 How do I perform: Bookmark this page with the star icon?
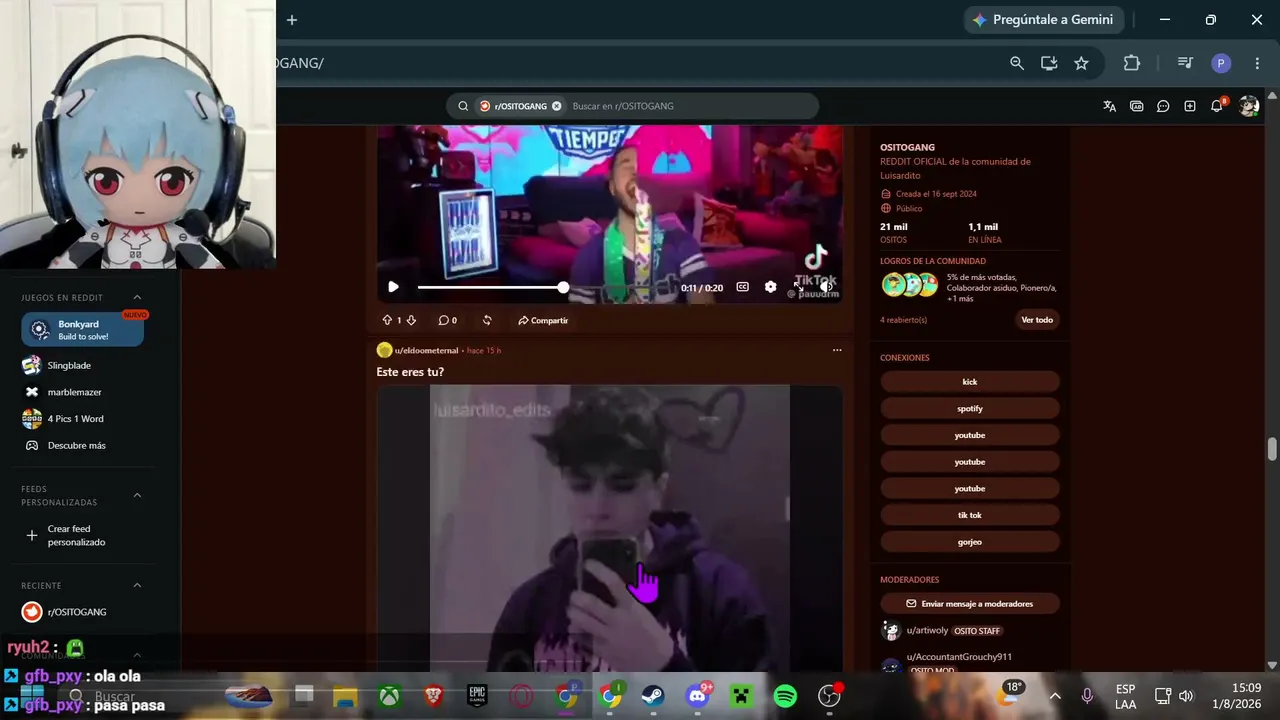click(x=1081, y=63)
